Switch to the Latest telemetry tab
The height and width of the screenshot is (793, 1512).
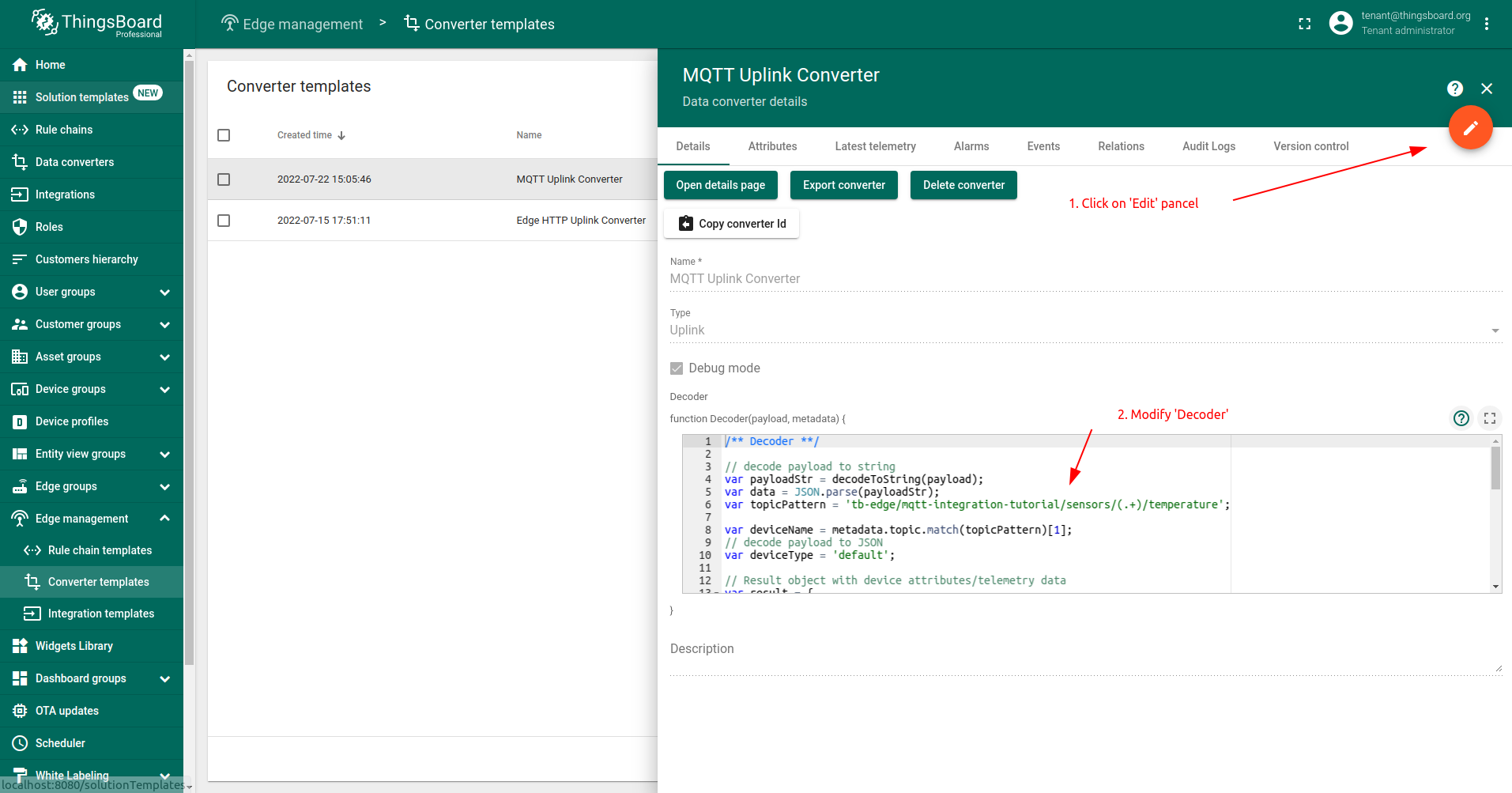tap(875, 146)
